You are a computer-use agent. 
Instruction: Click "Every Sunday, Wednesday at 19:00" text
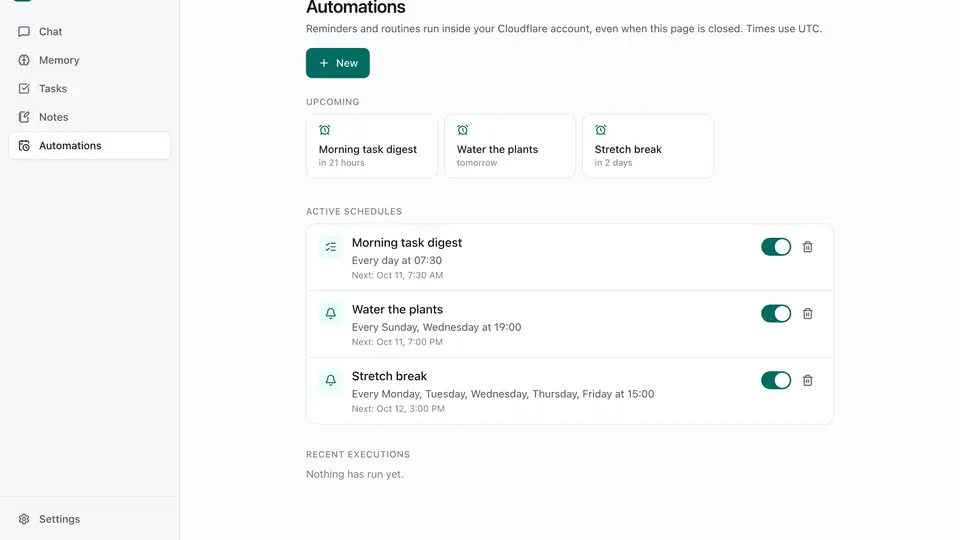click(x=437, y=327)
